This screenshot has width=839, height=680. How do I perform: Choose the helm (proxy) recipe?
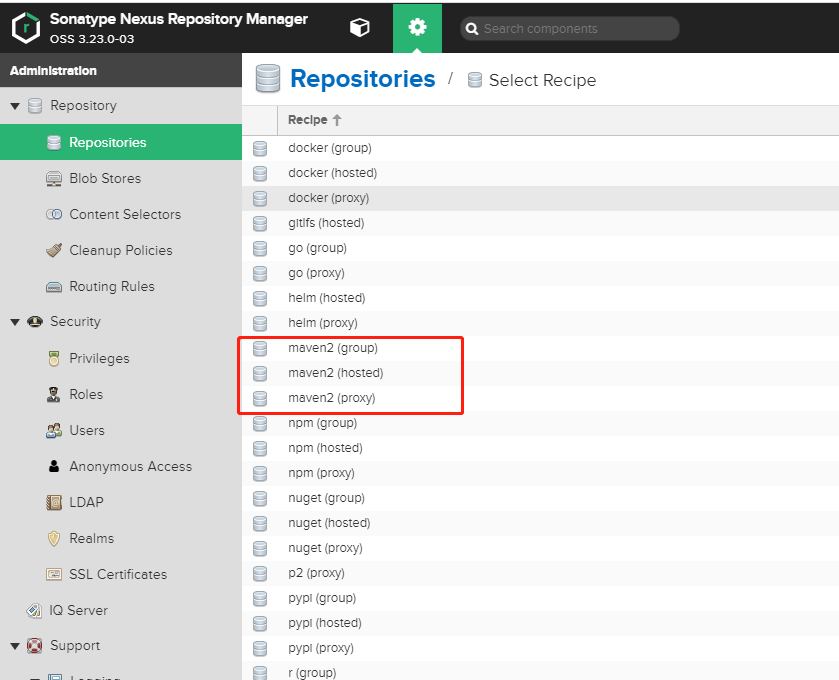pyautogui.click(x=540, y=323)
